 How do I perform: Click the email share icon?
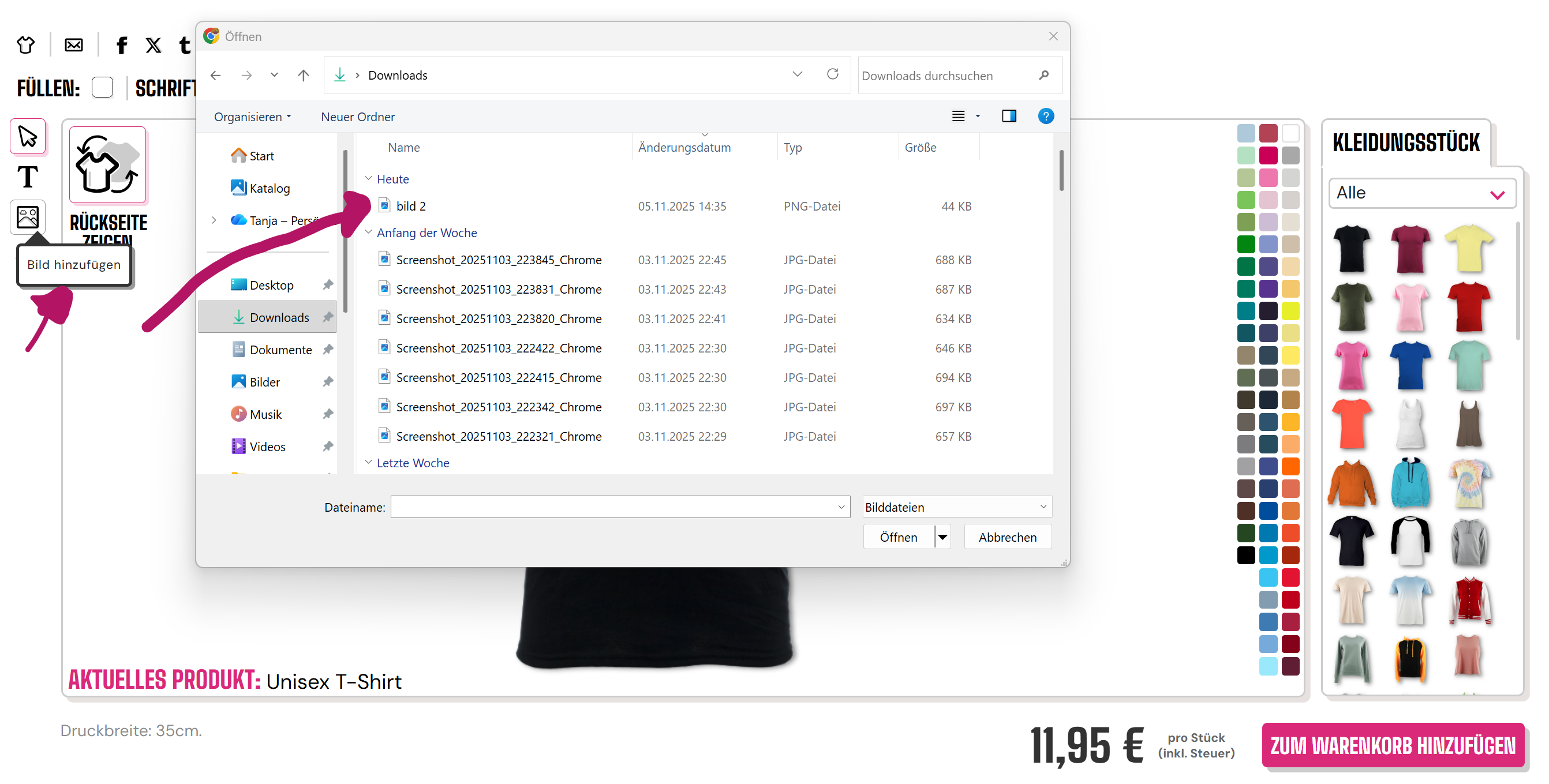point(74,45)
